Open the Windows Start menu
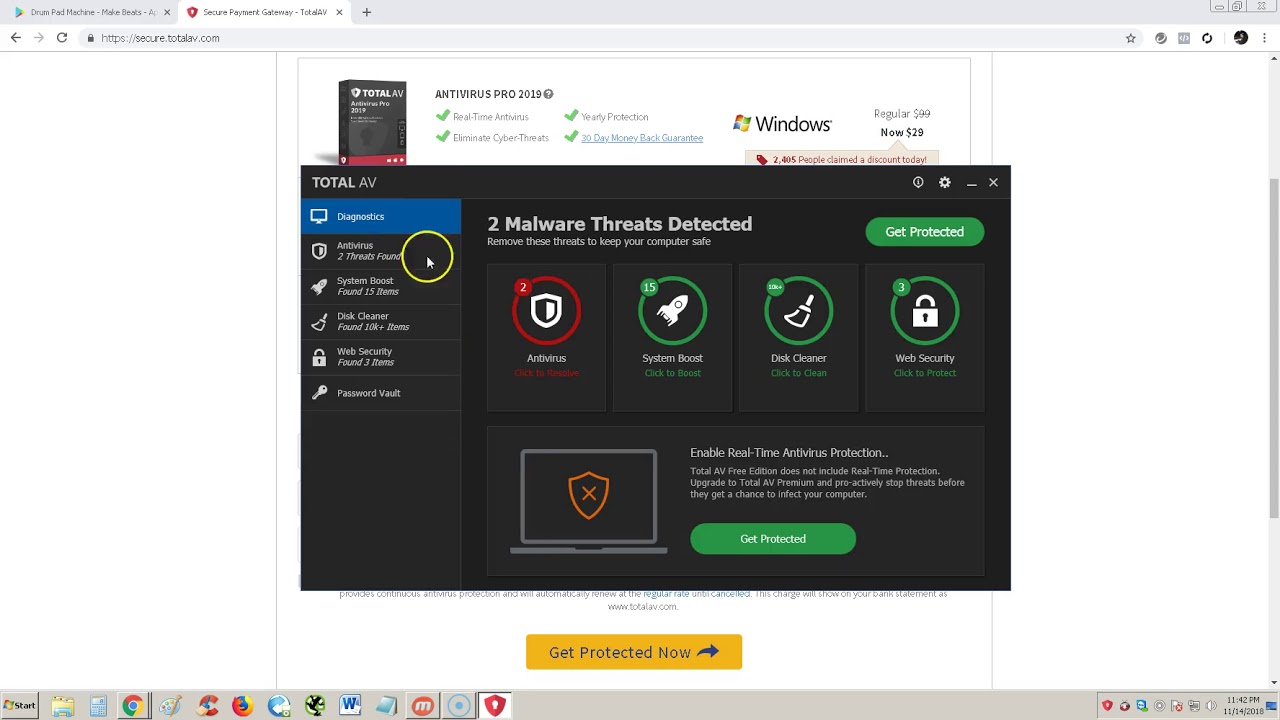 (19, 705)
